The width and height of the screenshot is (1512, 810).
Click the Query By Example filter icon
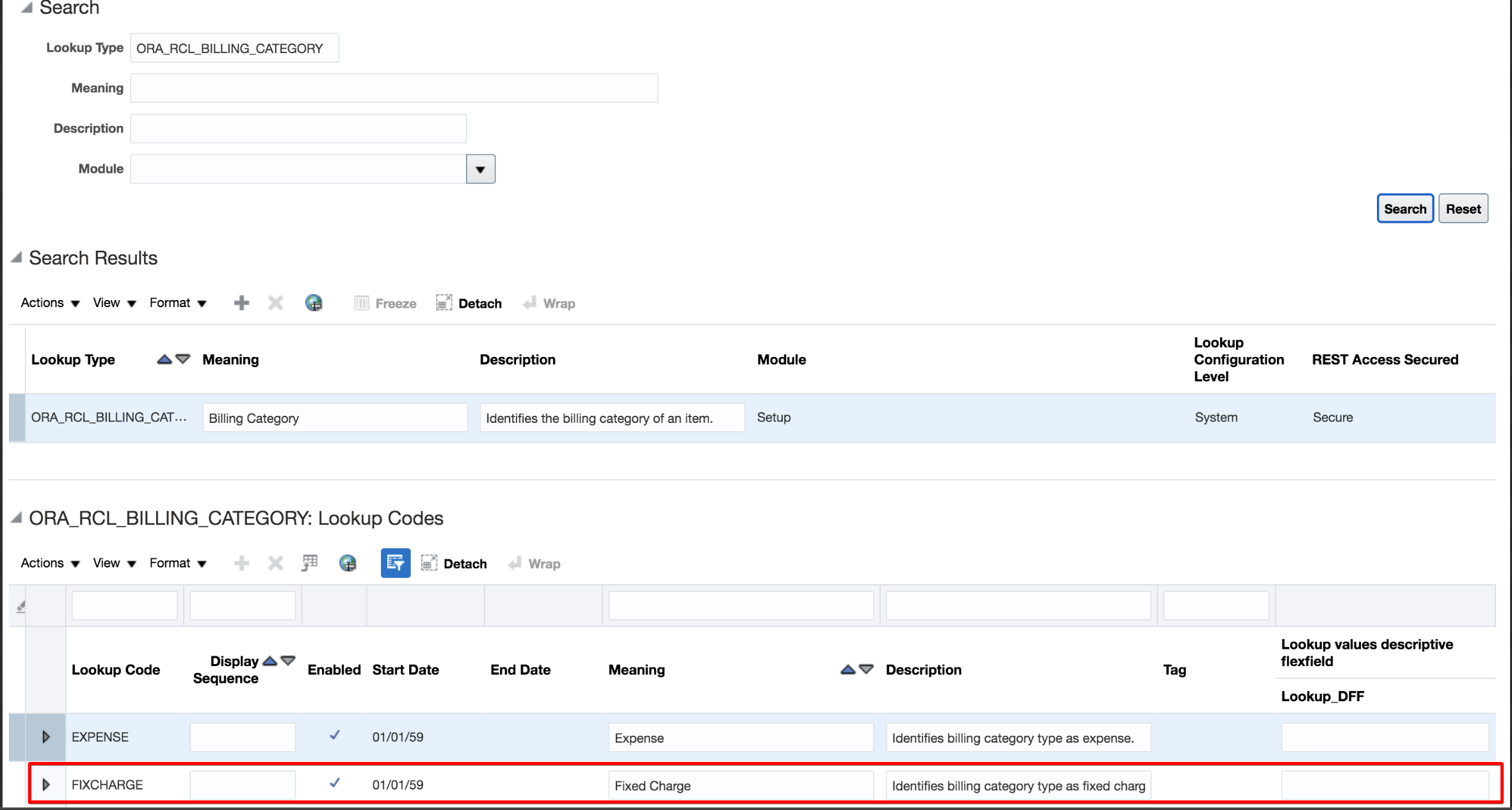tap(395, 563)
